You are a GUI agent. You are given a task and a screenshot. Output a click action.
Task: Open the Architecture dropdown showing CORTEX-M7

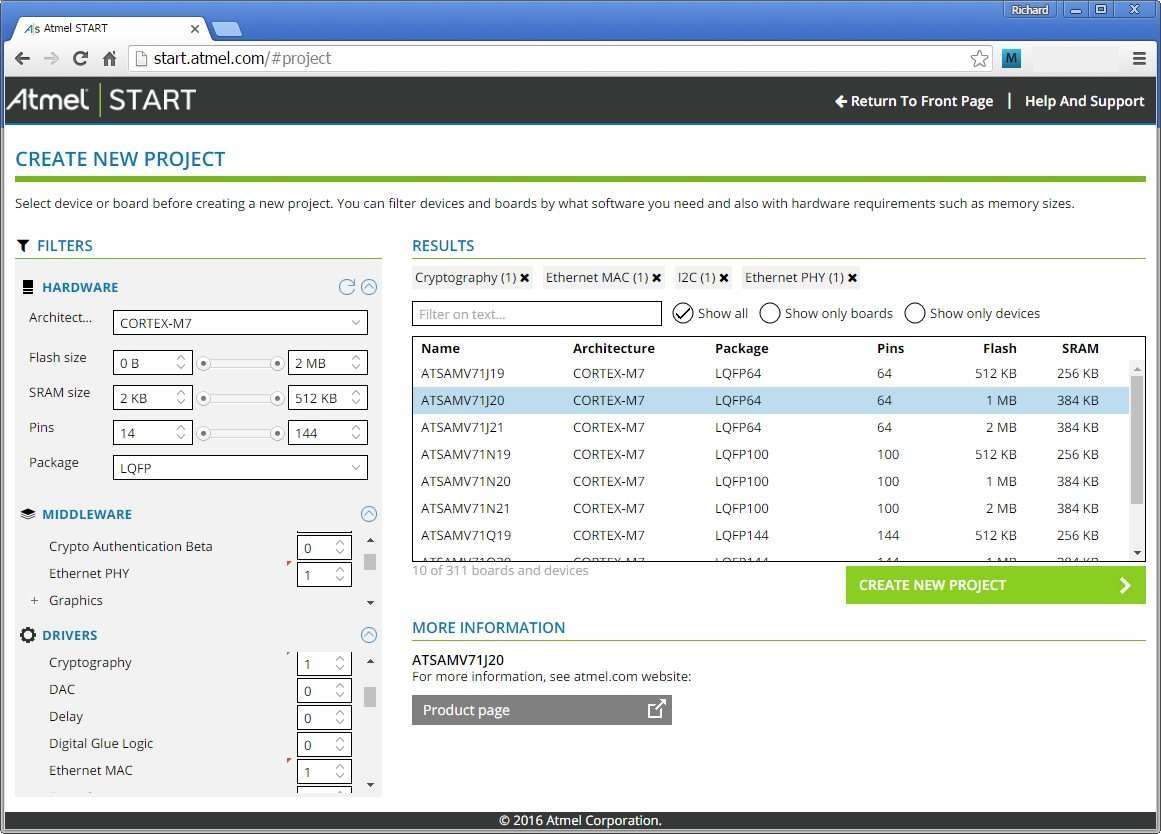tap(240, 323)
